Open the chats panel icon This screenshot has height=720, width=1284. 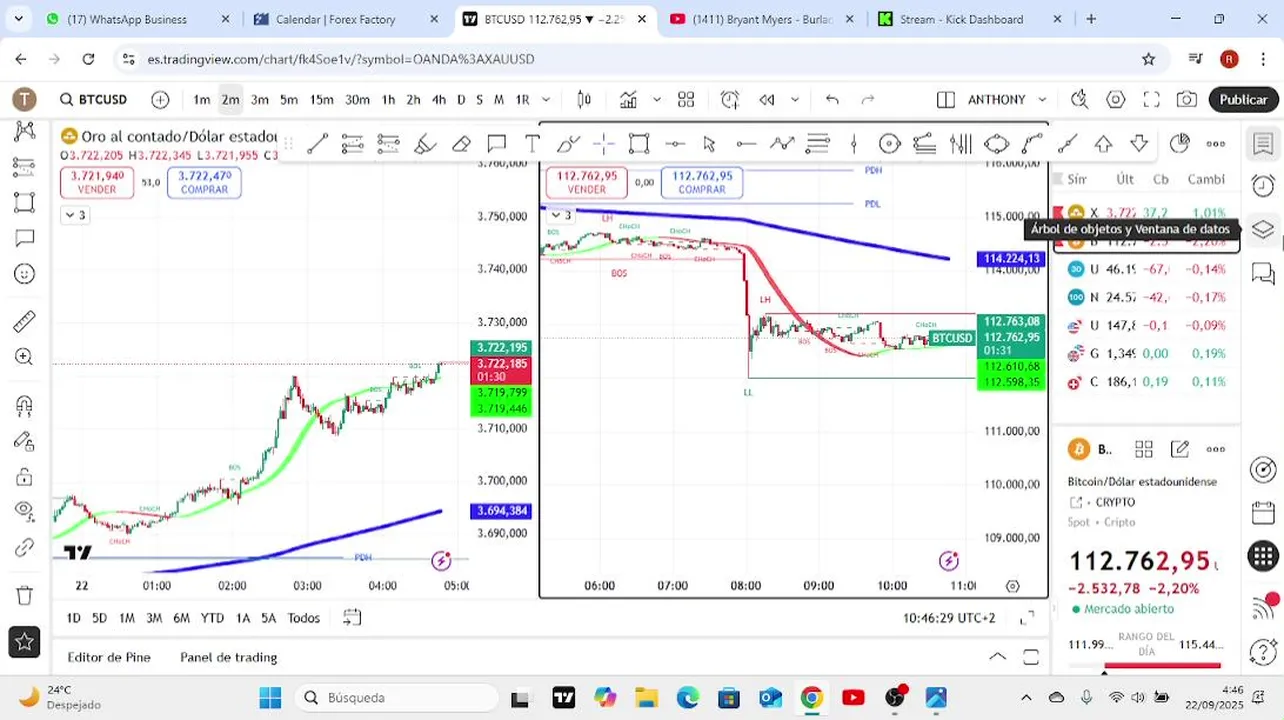coord(1263,272)
